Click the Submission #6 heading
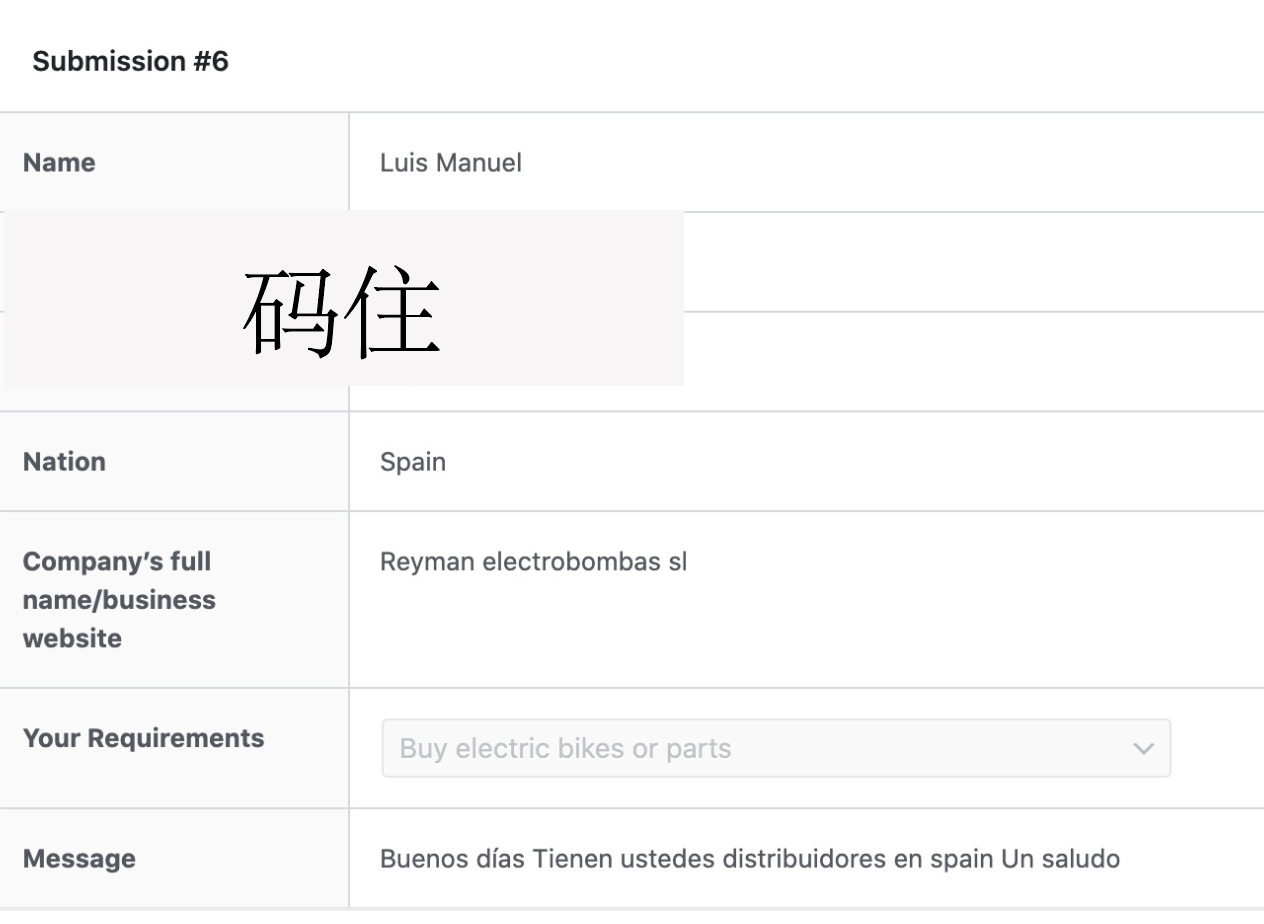 pos(130,62)
